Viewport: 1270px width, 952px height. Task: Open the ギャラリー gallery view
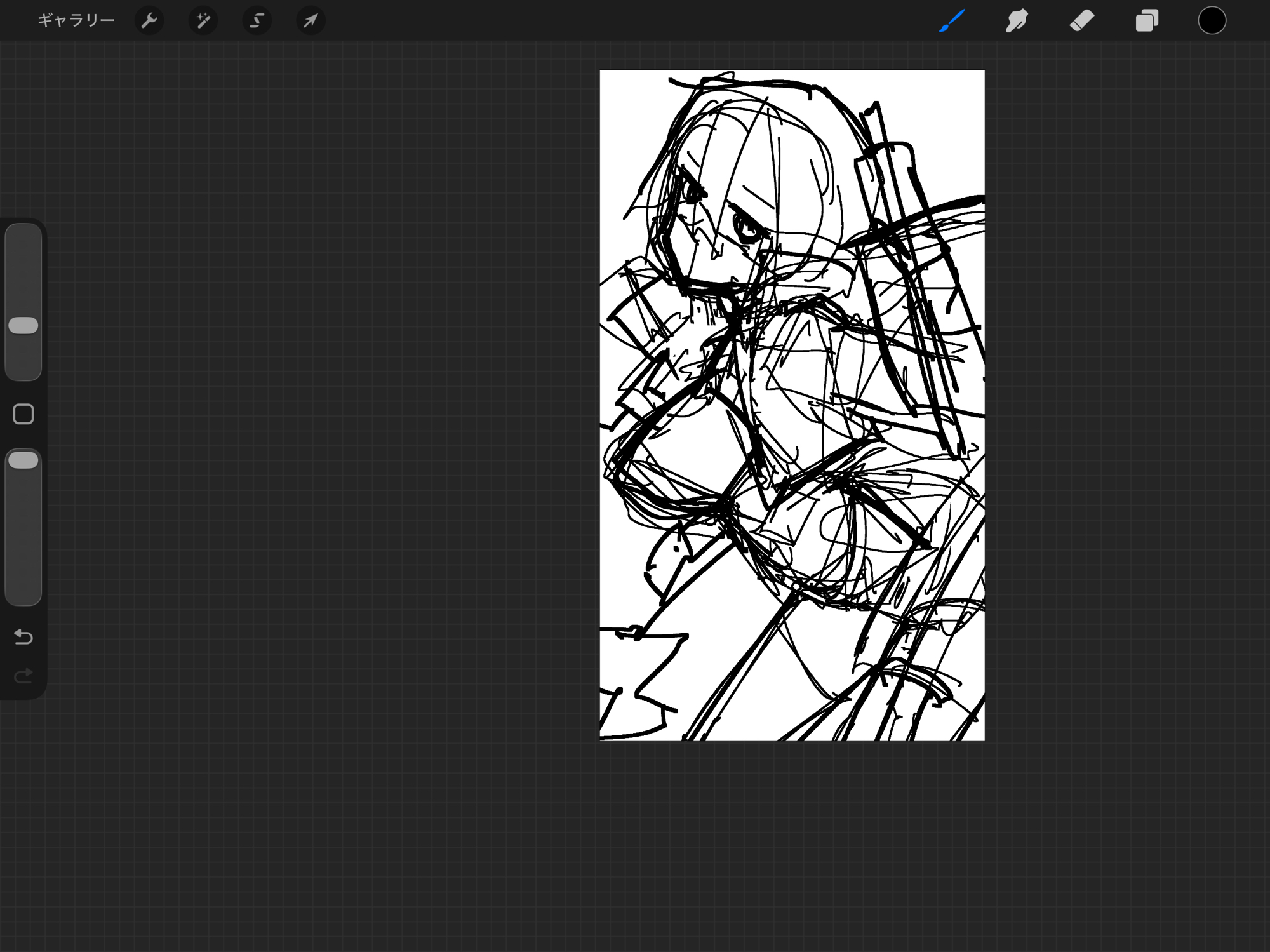pyautogui.click(x=76, y=20)
